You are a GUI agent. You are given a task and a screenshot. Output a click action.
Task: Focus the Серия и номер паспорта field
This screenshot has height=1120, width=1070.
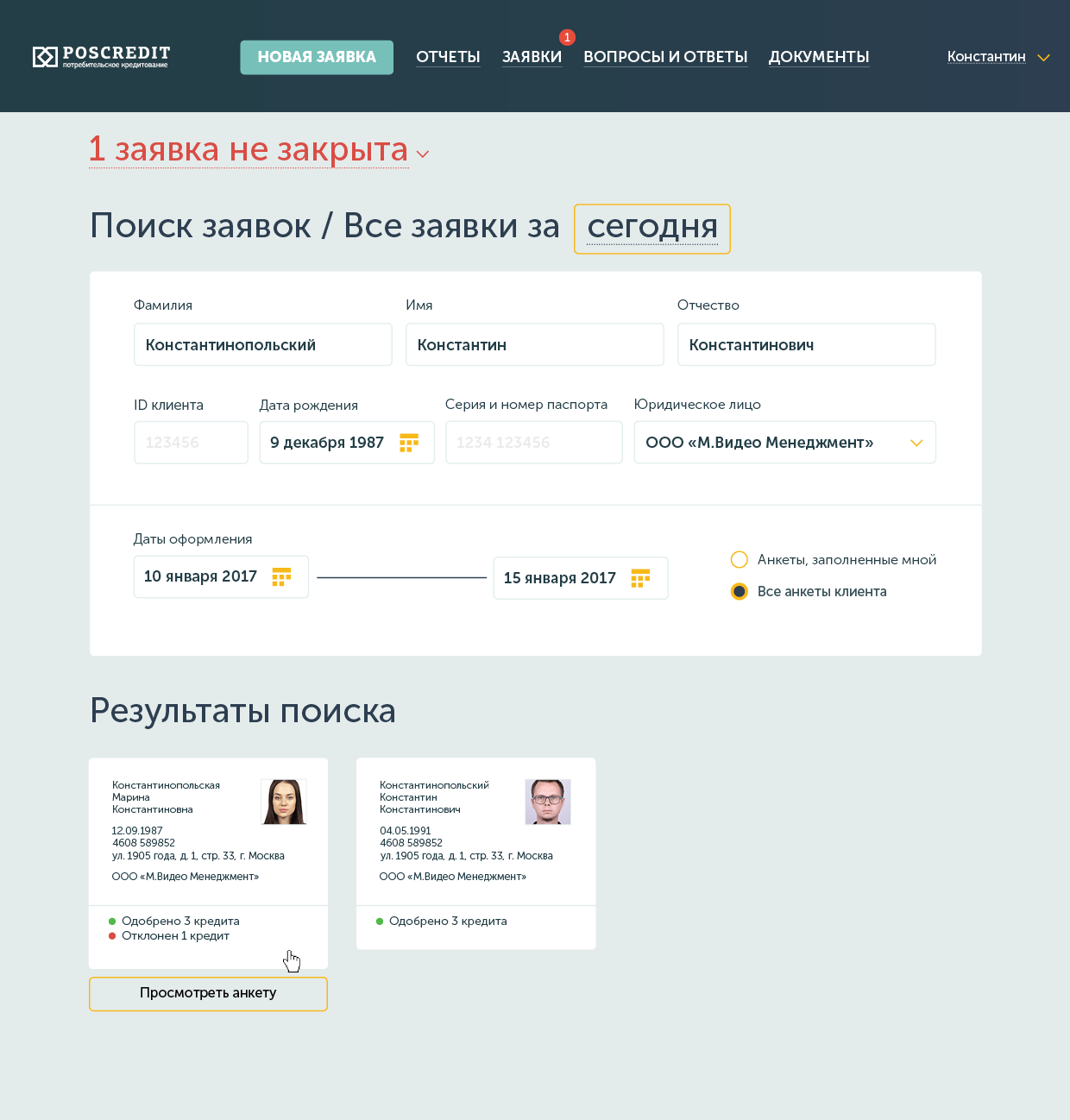[533, 443]
